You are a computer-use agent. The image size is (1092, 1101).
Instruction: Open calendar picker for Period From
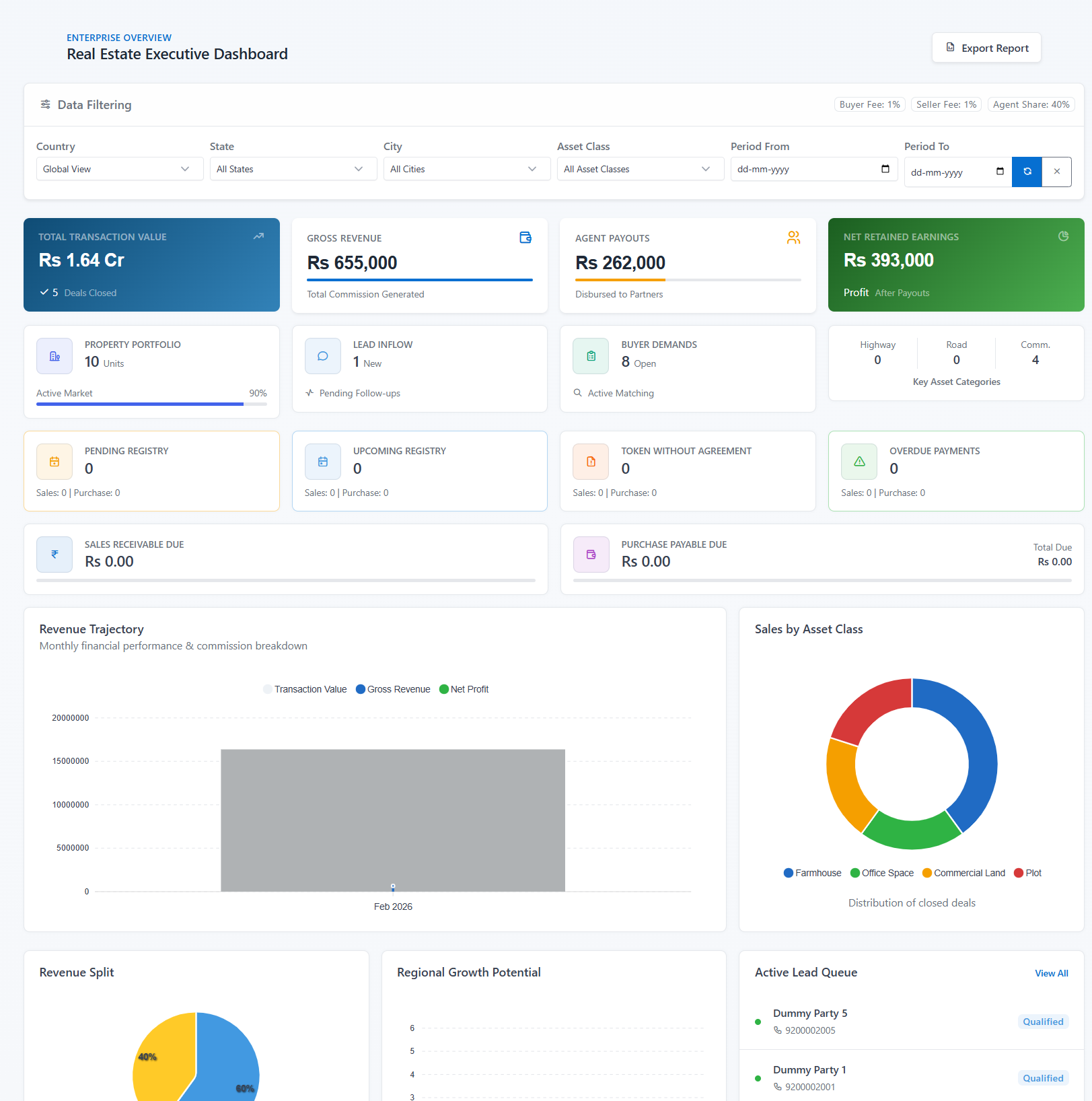tap(885, 169)
